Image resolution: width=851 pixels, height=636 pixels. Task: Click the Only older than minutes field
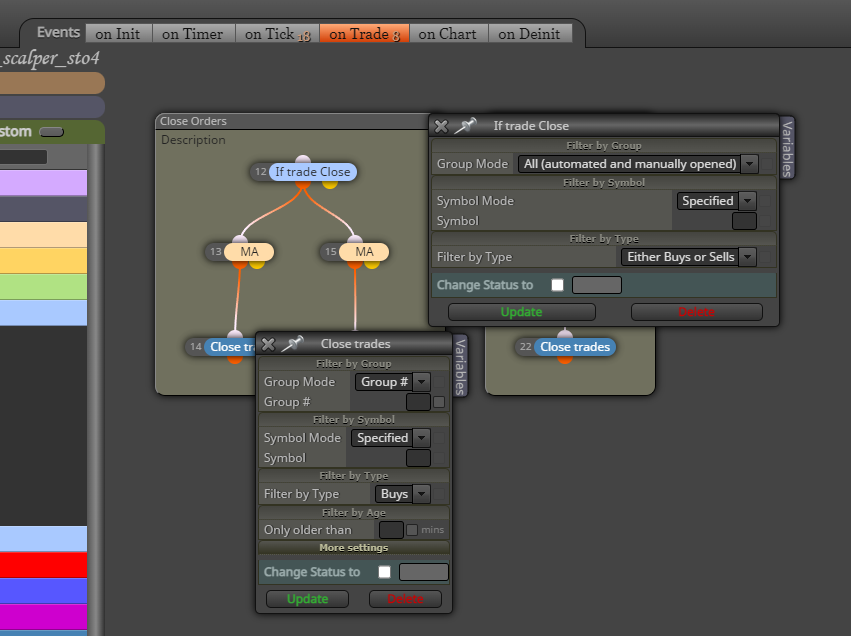tap(391, 530)
